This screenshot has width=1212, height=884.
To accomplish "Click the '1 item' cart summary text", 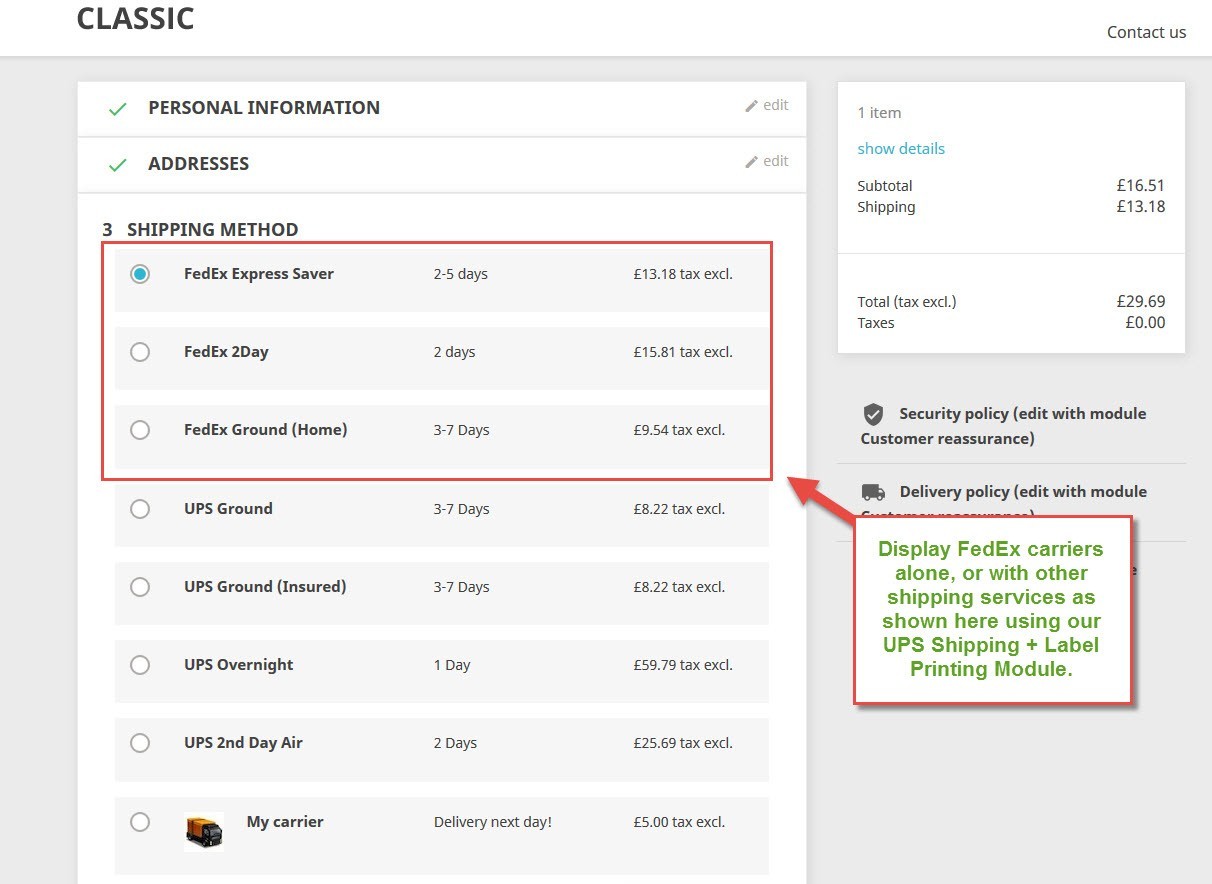I will pos(879,113).
